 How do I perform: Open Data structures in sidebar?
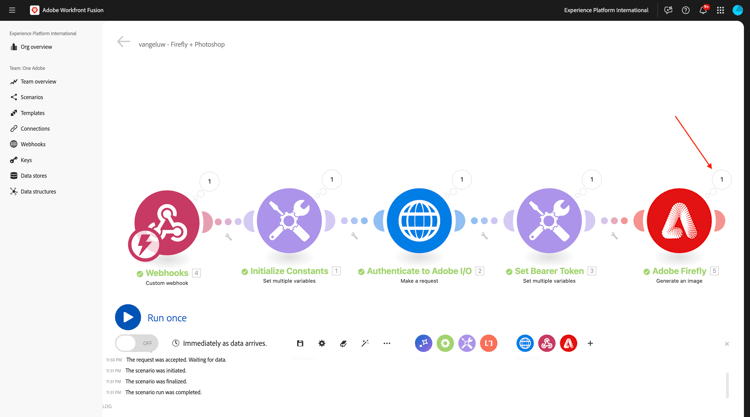click(33, 191)
